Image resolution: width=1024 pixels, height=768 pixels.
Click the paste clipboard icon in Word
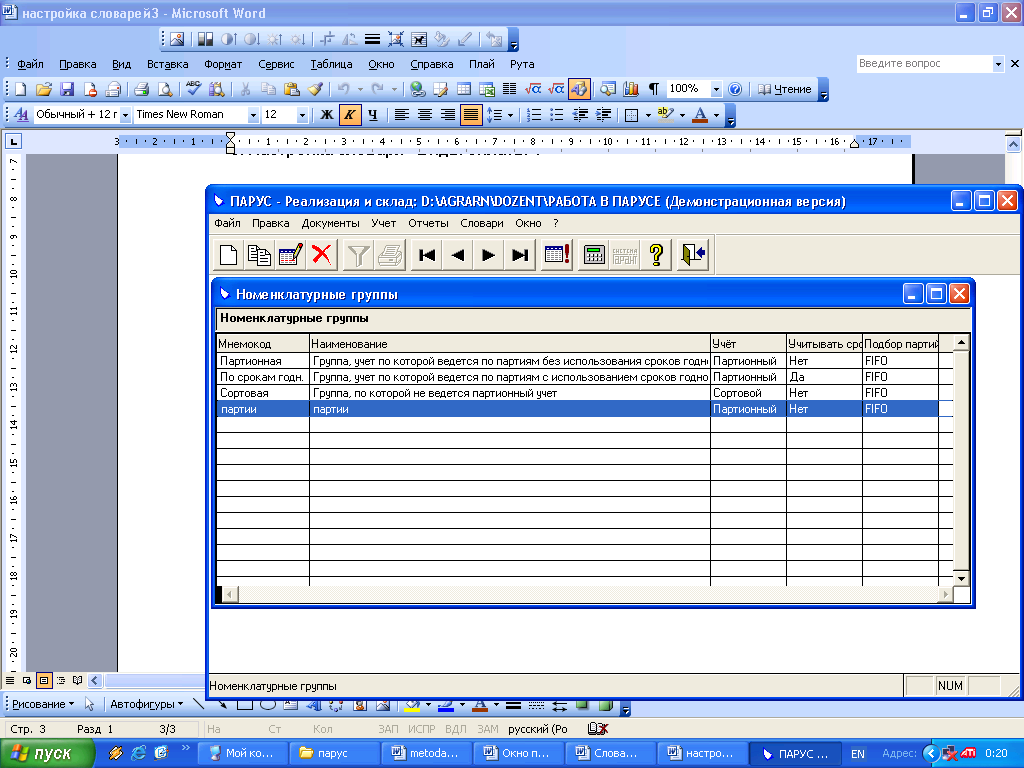[x=292, y=89]
